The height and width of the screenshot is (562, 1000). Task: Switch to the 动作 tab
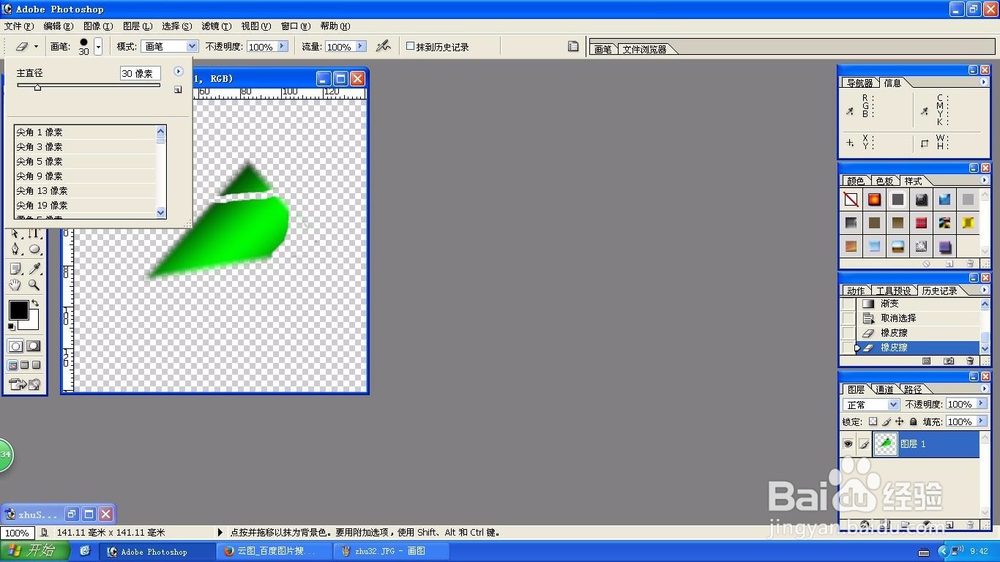point(856,290)
